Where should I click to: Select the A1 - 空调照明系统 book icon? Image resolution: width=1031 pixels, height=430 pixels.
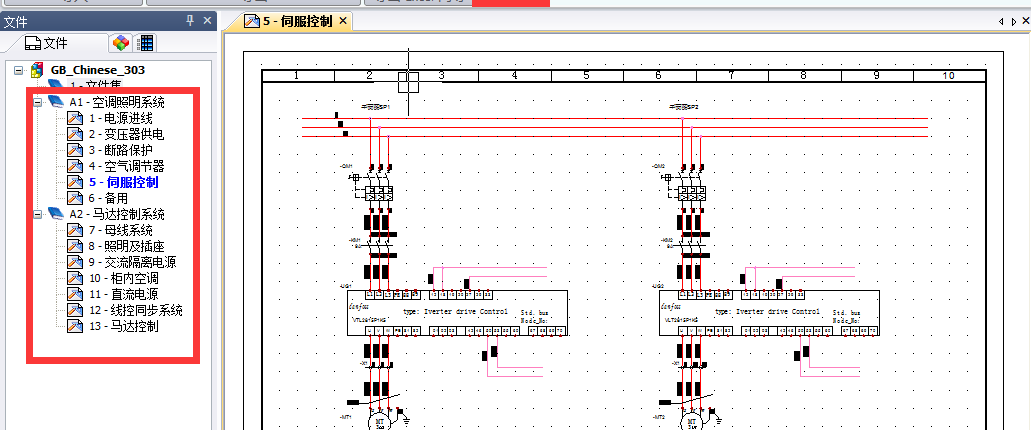[57, 102]
